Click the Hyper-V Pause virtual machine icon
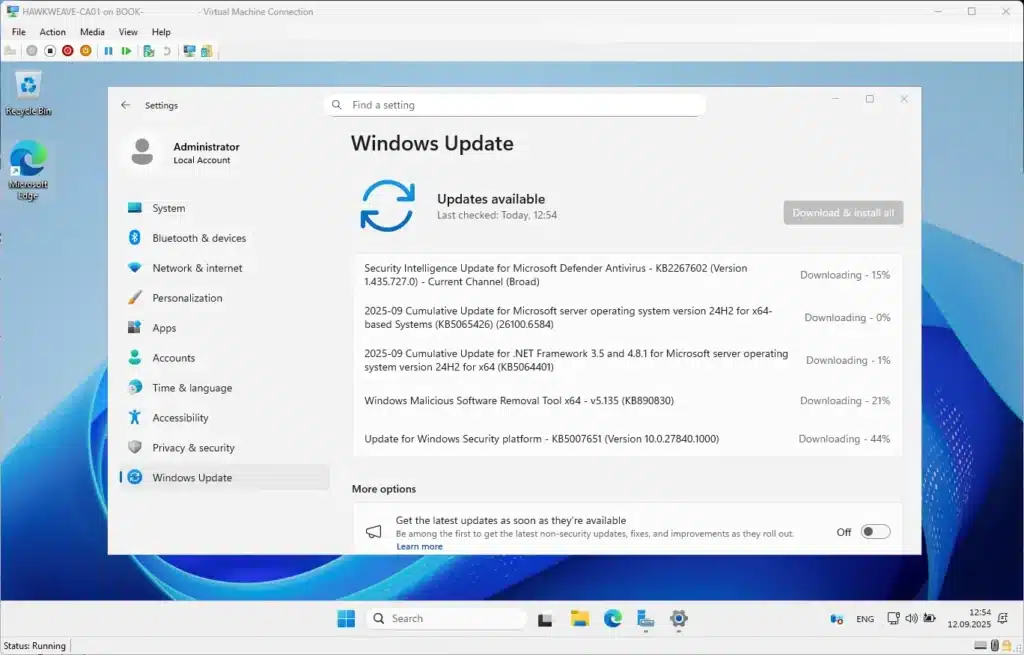Viewport: 1024px width, 655px height. pyautogui.click(x=109, y=50)
